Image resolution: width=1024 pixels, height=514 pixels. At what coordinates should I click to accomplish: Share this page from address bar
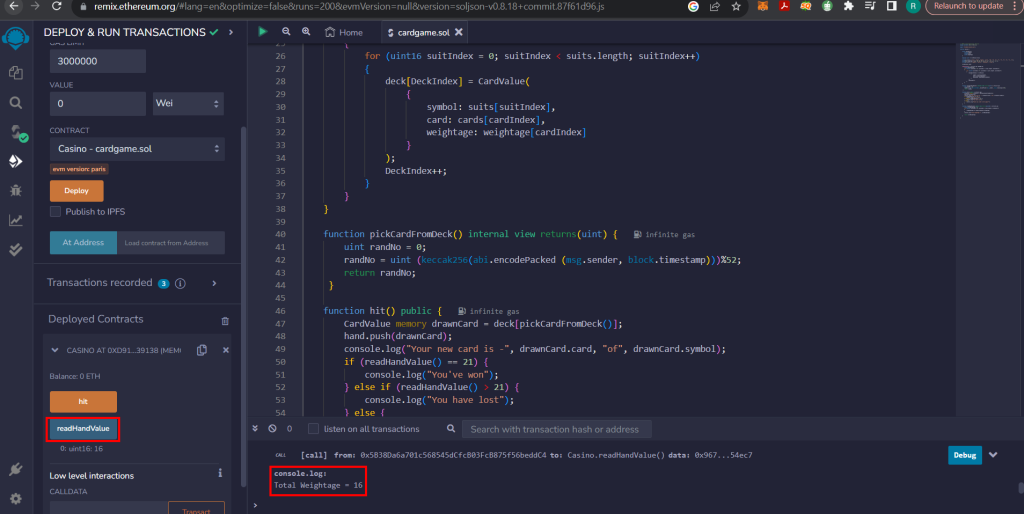[x=714, y=6]
